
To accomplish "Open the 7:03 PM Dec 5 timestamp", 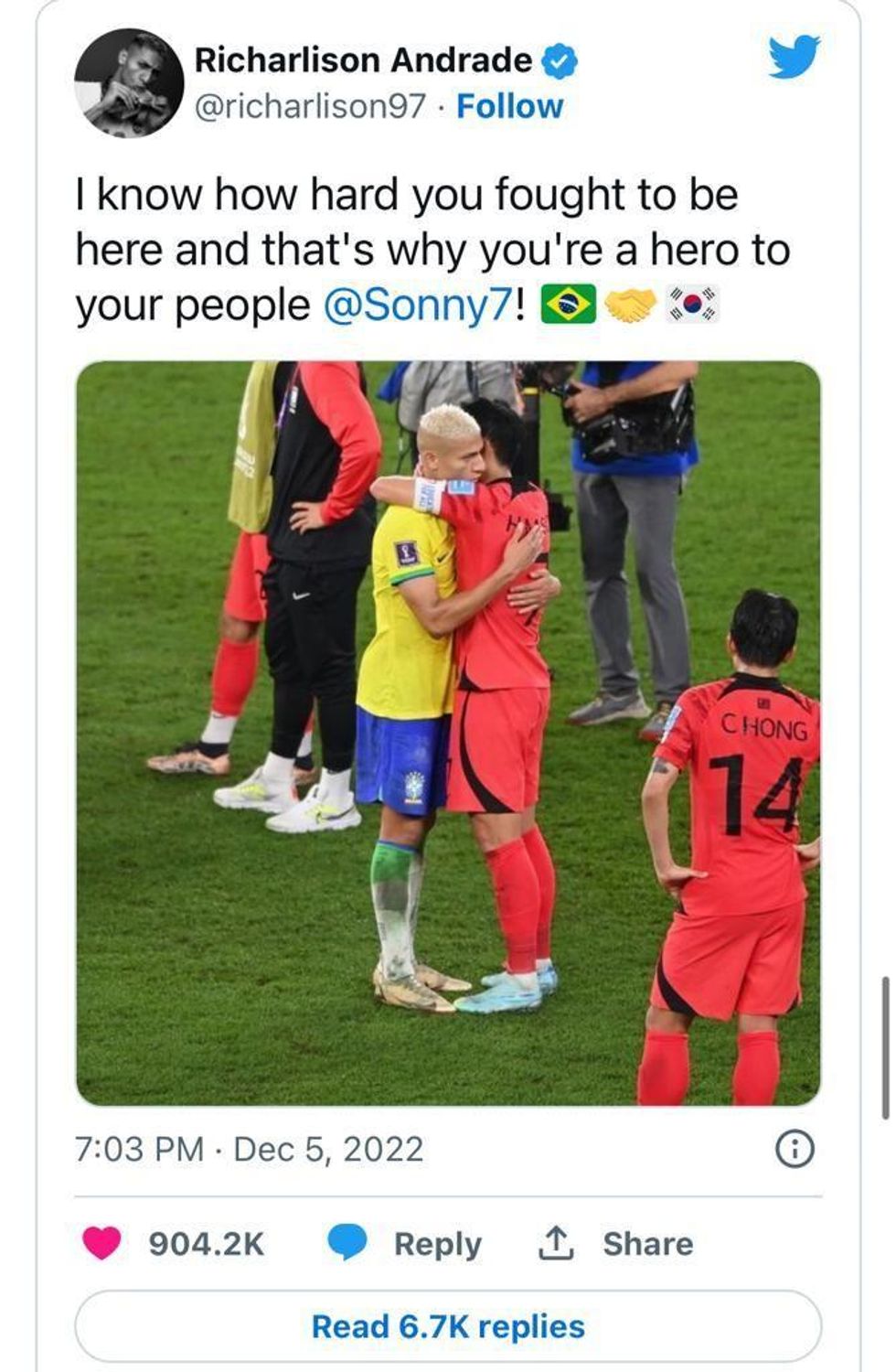I will point(250,1149).
